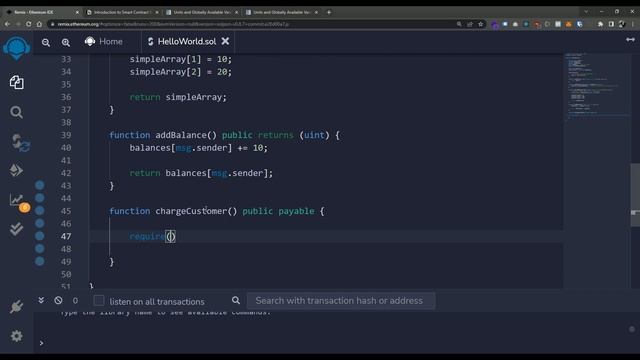
Task: Click the purple extension icon
Action: tap(495, 24)
